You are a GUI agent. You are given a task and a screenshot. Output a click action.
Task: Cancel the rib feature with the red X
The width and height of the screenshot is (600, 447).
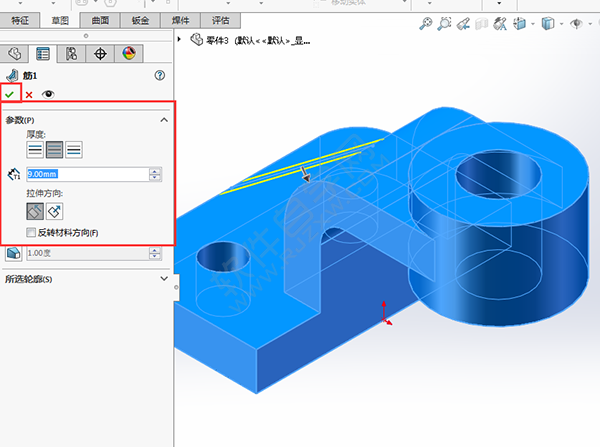click(29, 95)
